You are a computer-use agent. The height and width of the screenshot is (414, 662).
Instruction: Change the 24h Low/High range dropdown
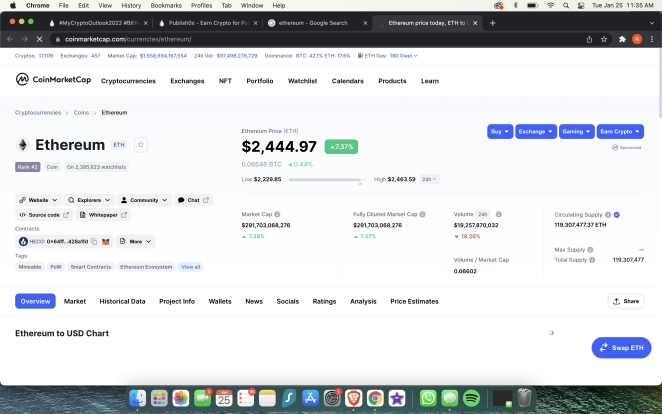tap(429, 179)
